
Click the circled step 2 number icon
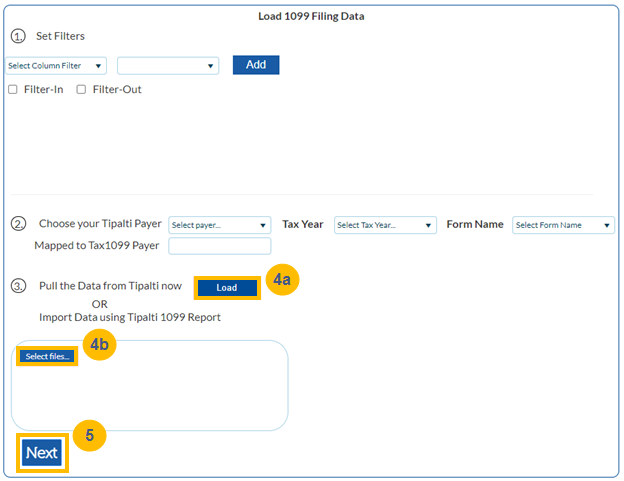tap(17, 224)
